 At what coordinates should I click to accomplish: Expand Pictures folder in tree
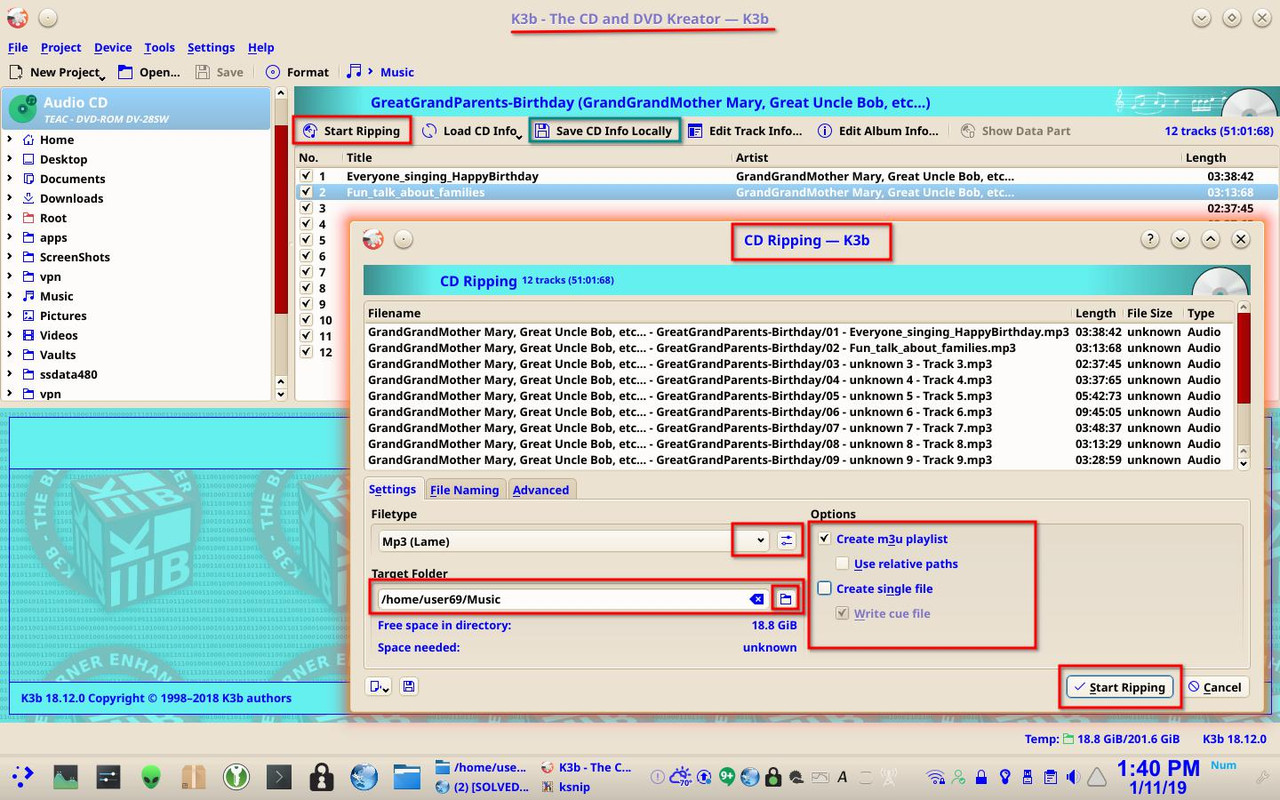pyautogui.click(x=10, y=316)
